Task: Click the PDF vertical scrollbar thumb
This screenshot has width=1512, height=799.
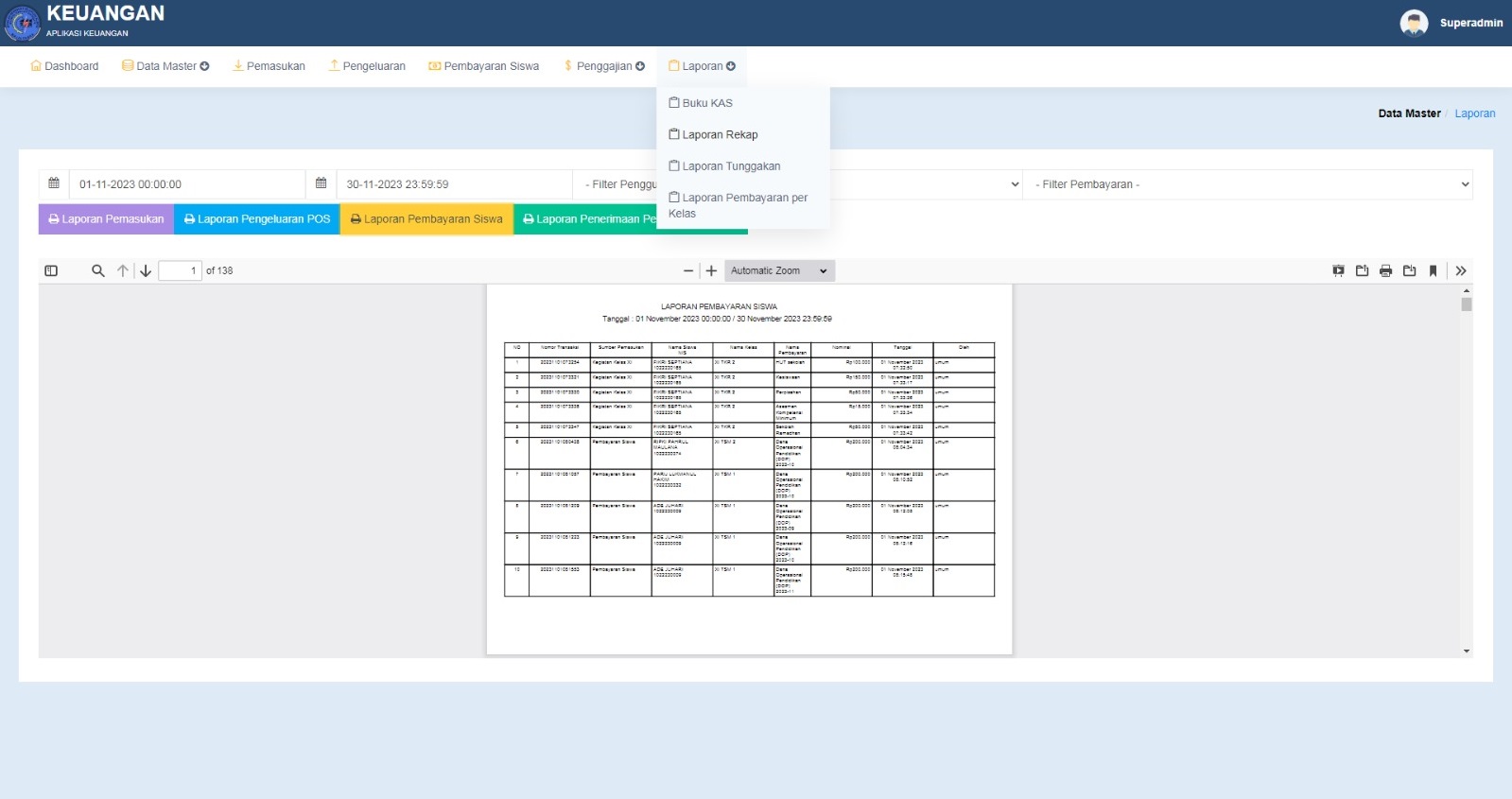Action: (x=1466, y=304)
